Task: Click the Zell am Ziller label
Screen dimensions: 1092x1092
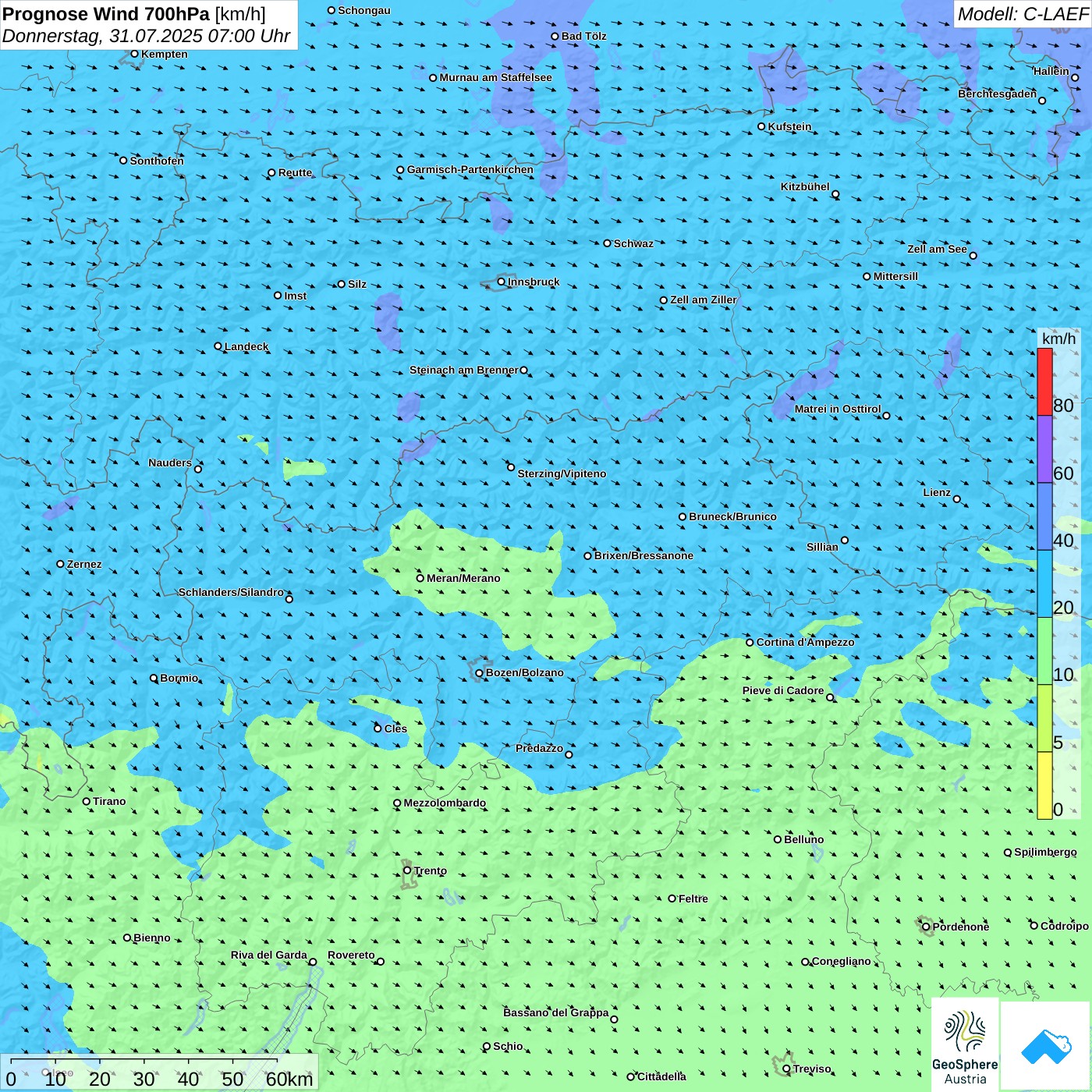Action: pyautogui.click(x=703, y=300)
